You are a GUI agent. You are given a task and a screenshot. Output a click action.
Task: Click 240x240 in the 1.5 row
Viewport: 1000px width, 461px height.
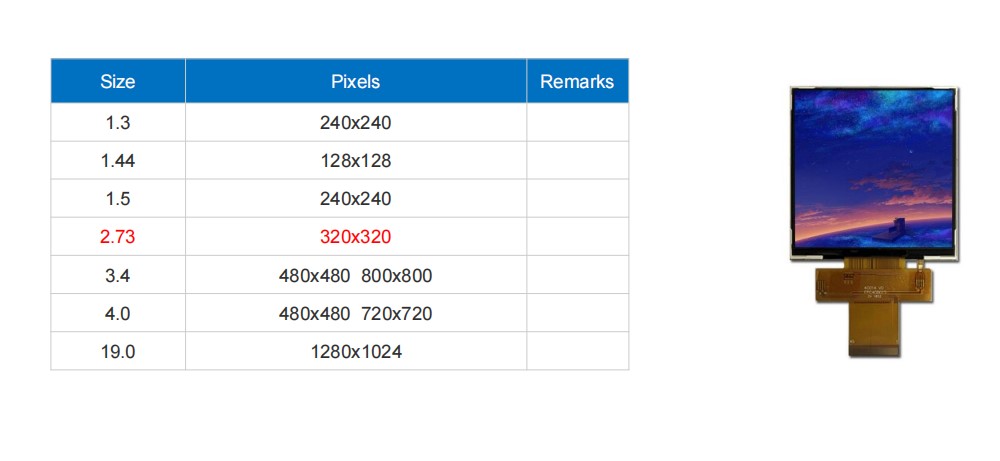click(355, 199)
